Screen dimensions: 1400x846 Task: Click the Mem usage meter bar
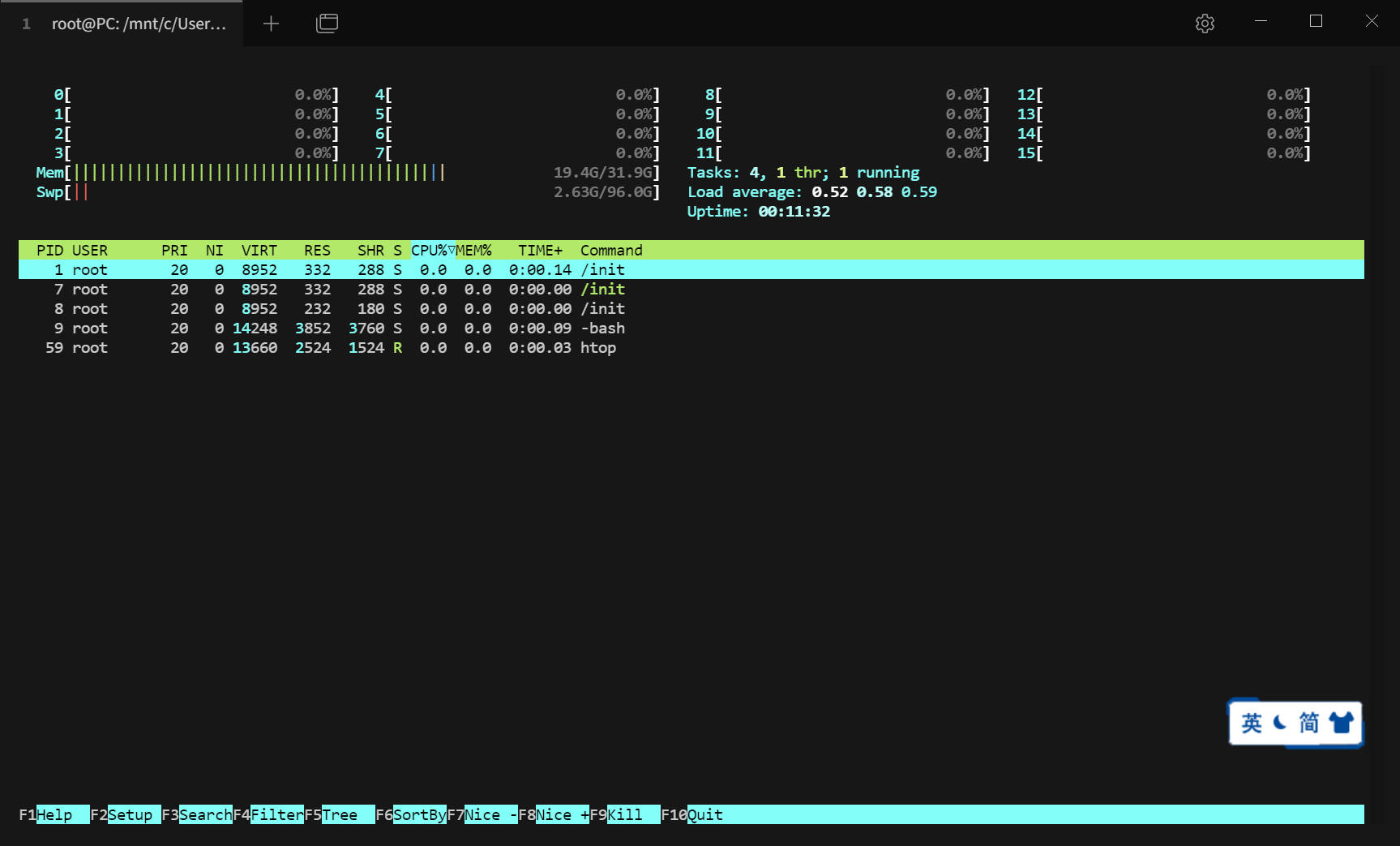tap(259, 172)
